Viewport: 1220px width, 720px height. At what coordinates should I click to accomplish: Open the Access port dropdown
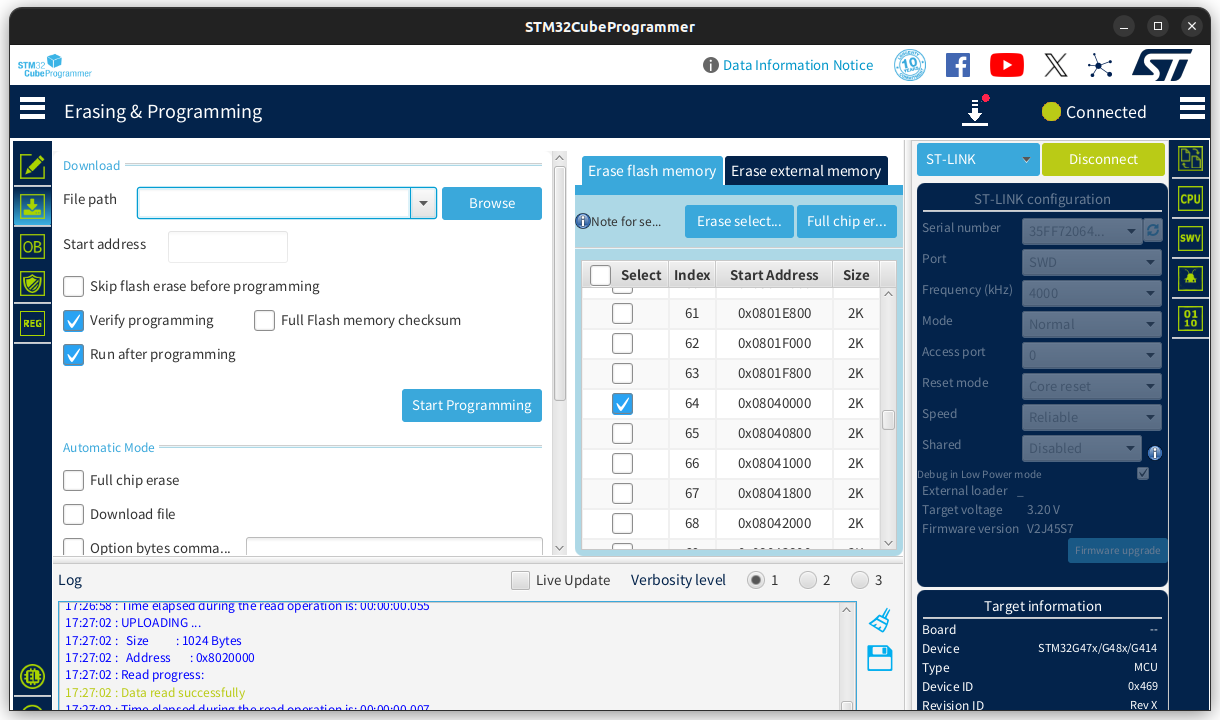1092,355
